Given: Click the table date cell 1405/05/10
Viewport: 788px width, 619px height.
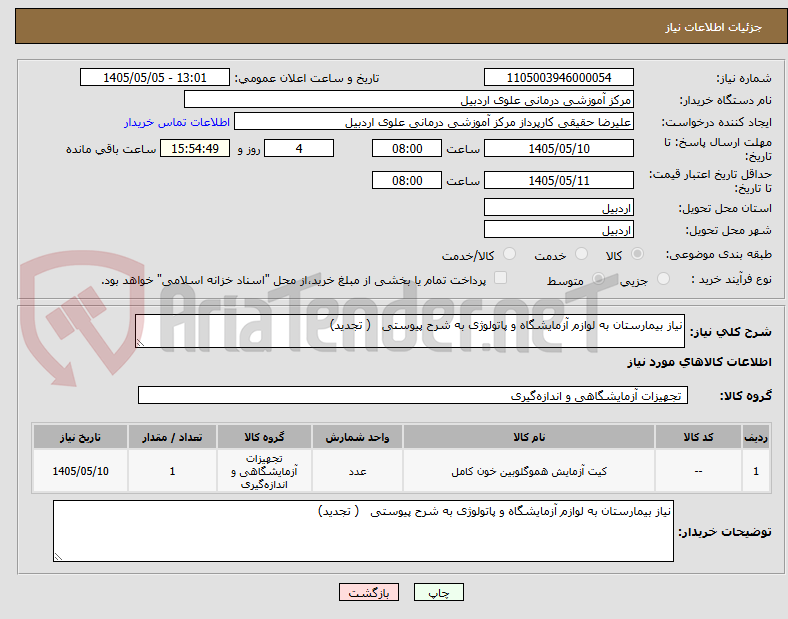Looking at the screenshot, I should 80,471.
